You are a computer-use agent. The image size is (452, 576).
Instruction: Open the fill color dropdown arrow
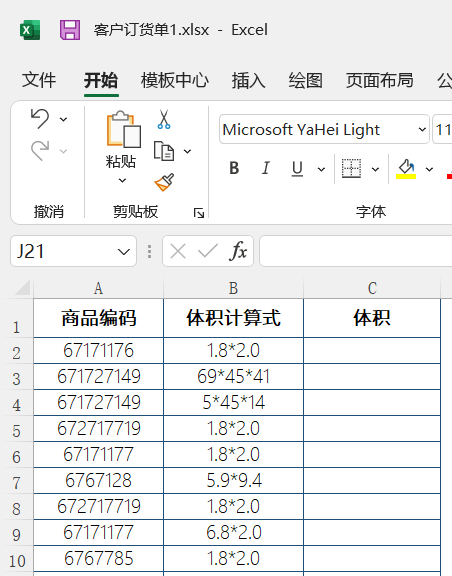(x=429, y=169)
